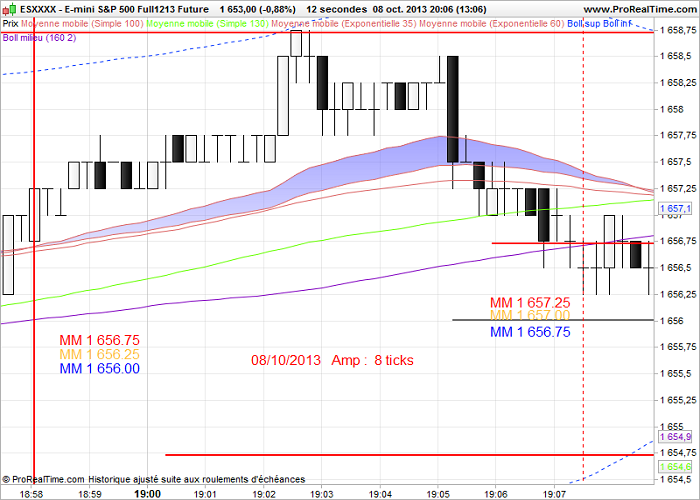Click the 1 658,75 price axis label
The height and width of the screenshot is (500, 700).
pyautogui.click(x=678, y=30)
